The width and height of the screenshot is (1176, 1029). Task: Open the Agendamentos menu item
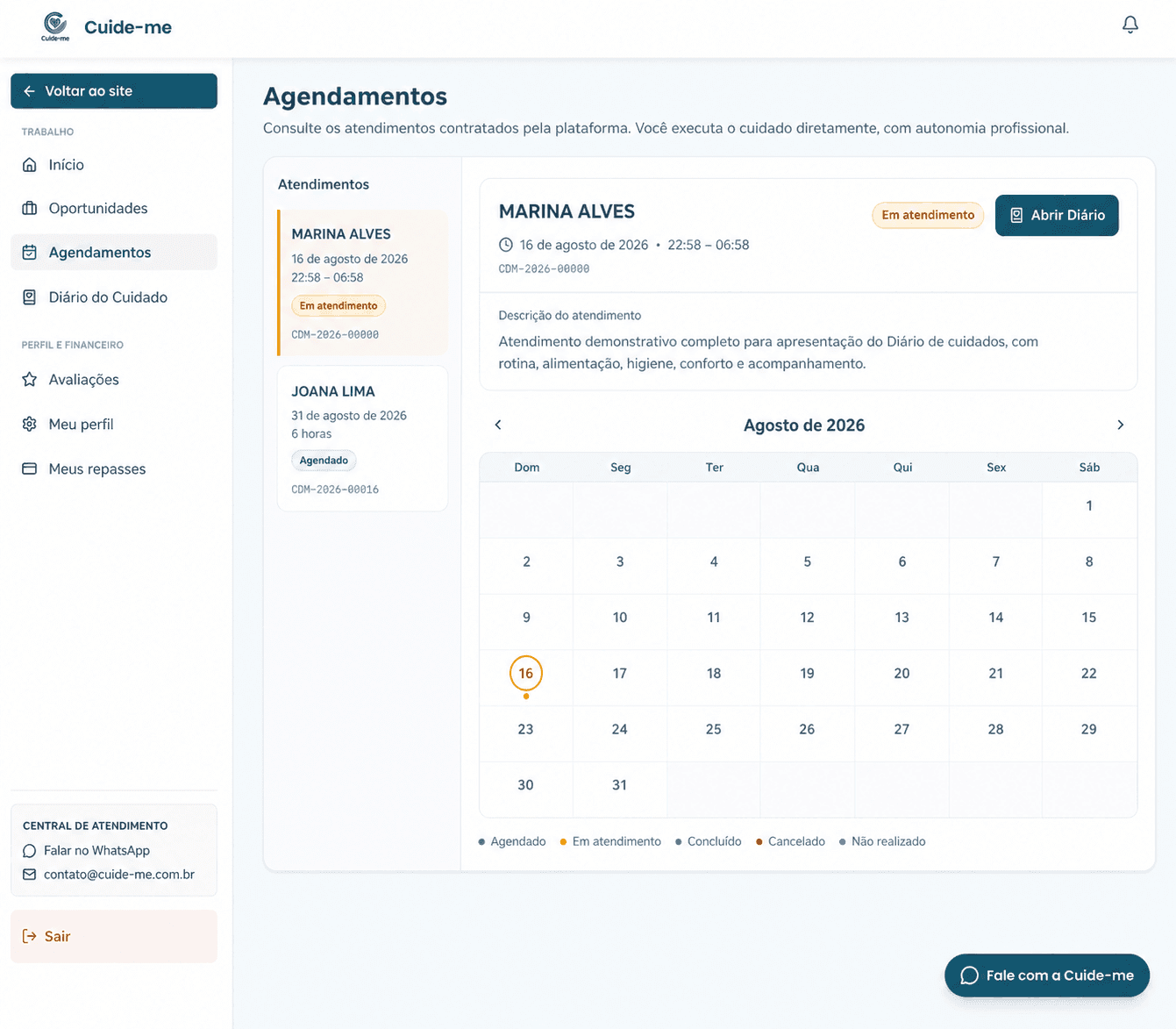(114, 253)
